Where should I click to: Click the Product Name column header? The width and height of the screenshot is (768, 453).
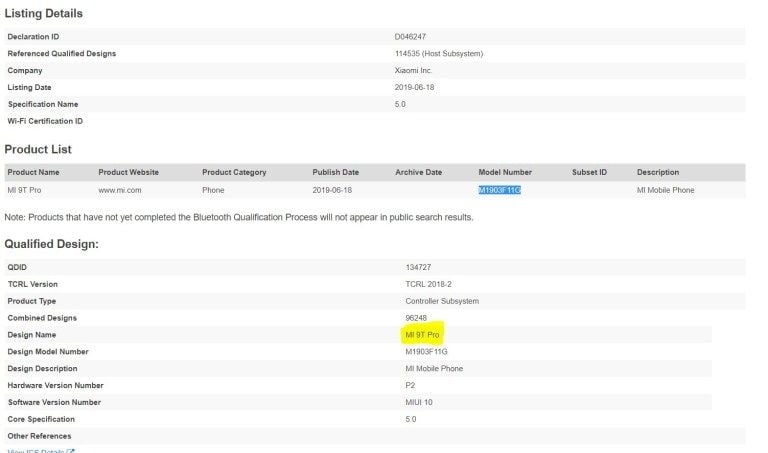click(x=33, y=172)
